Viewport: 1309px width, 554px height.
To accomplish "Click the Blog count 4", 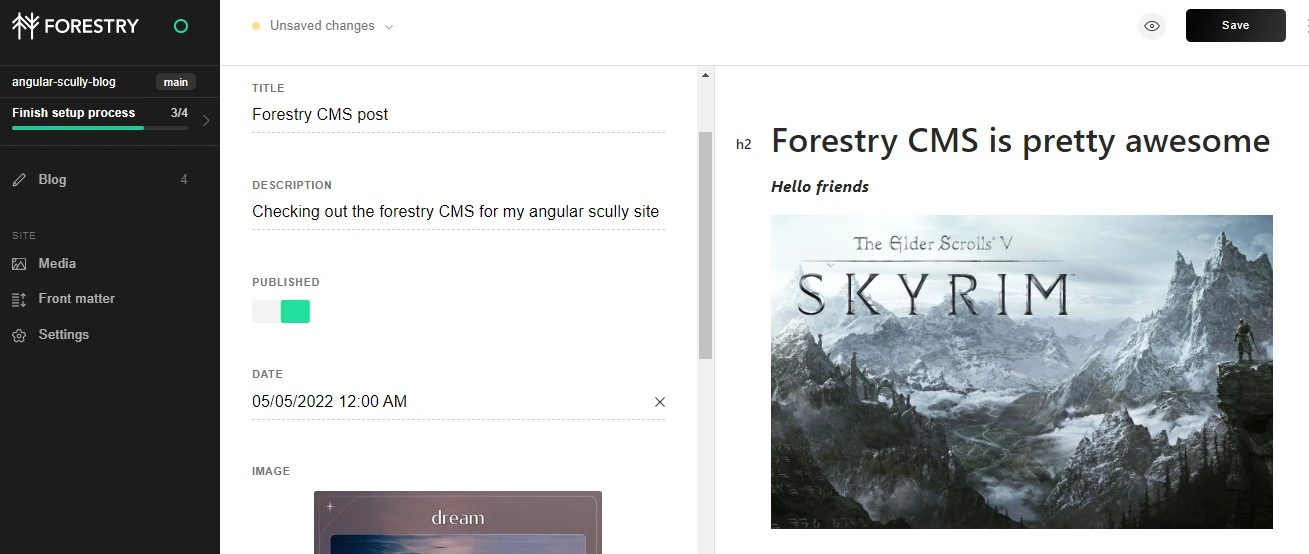I will coord(184,180).
